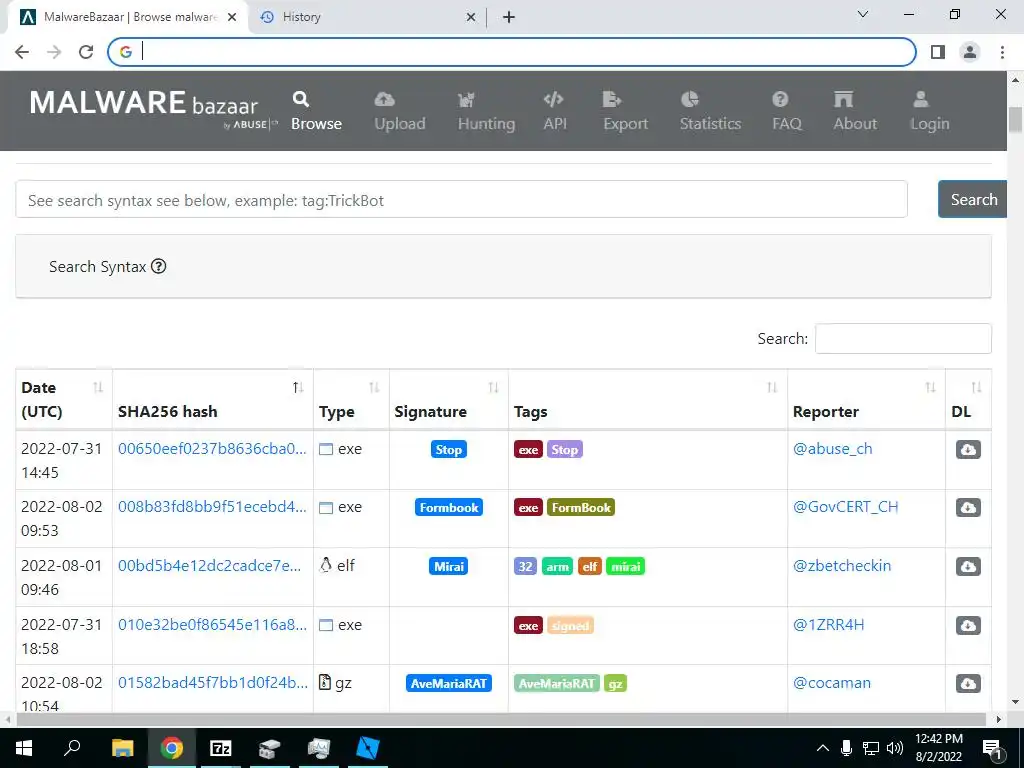Download sample from @GovCERT_CH row

coord(968,507)
